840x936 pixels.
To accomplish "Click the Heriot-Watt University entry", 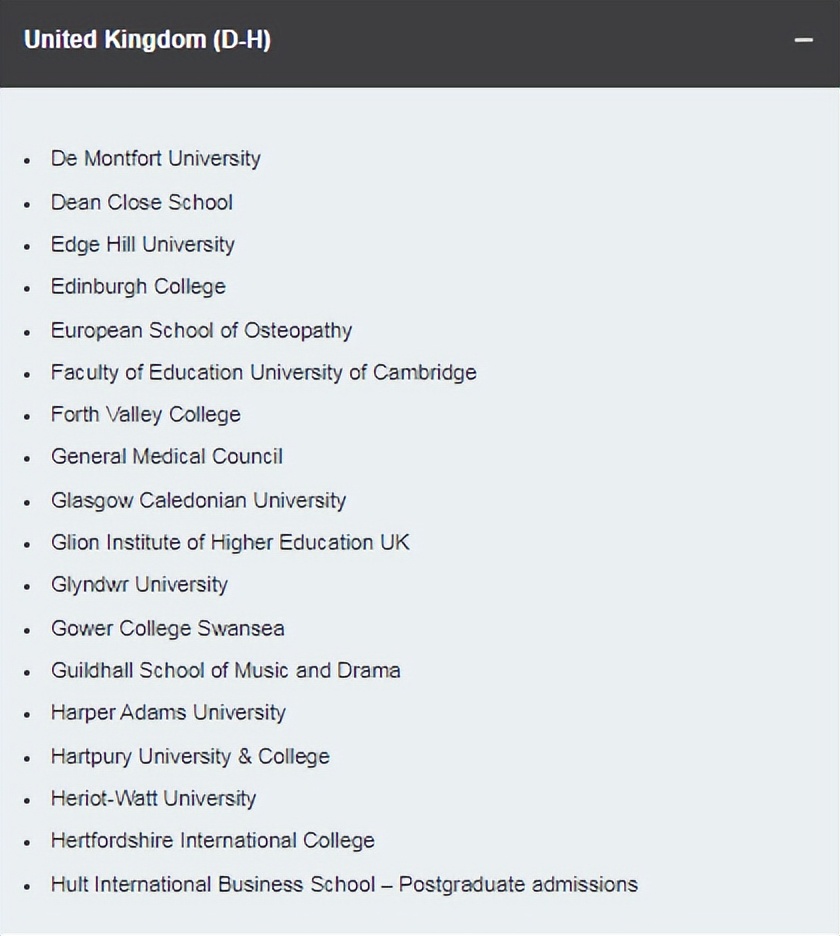I will pyautogui.click(x=153, y=799).
